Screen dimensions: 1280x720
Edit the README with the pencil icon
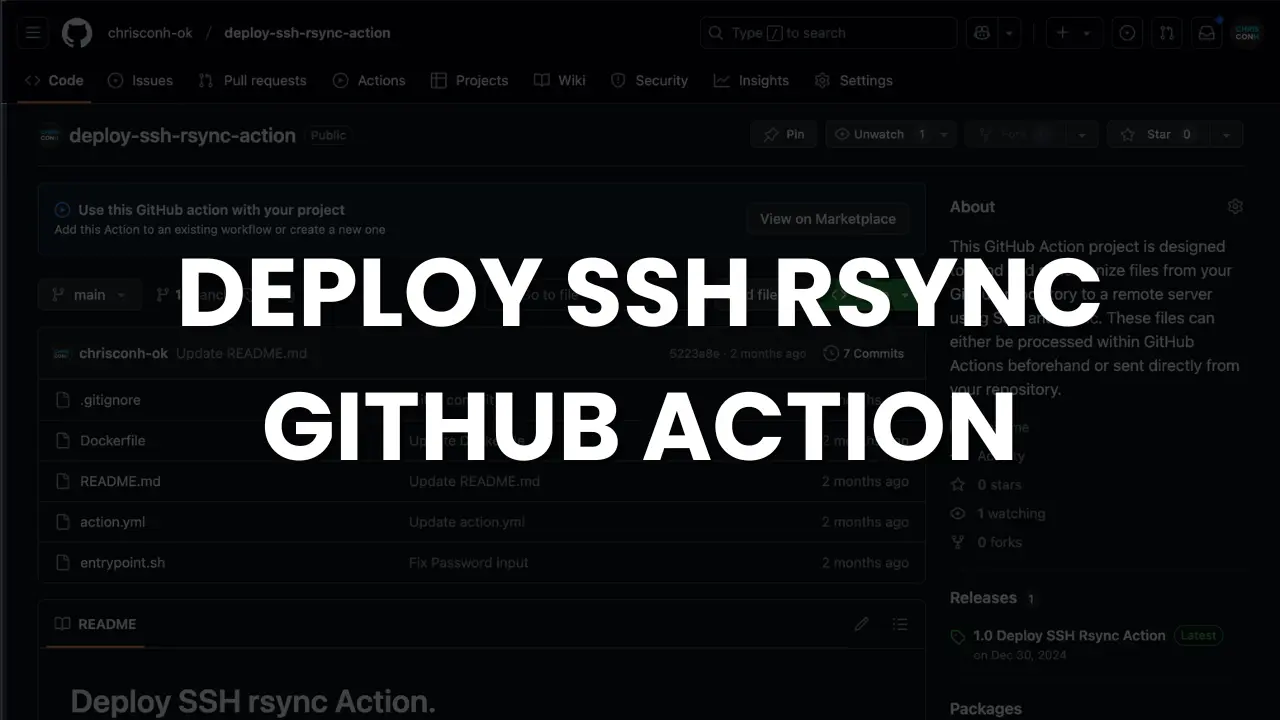tap(861, 624)
